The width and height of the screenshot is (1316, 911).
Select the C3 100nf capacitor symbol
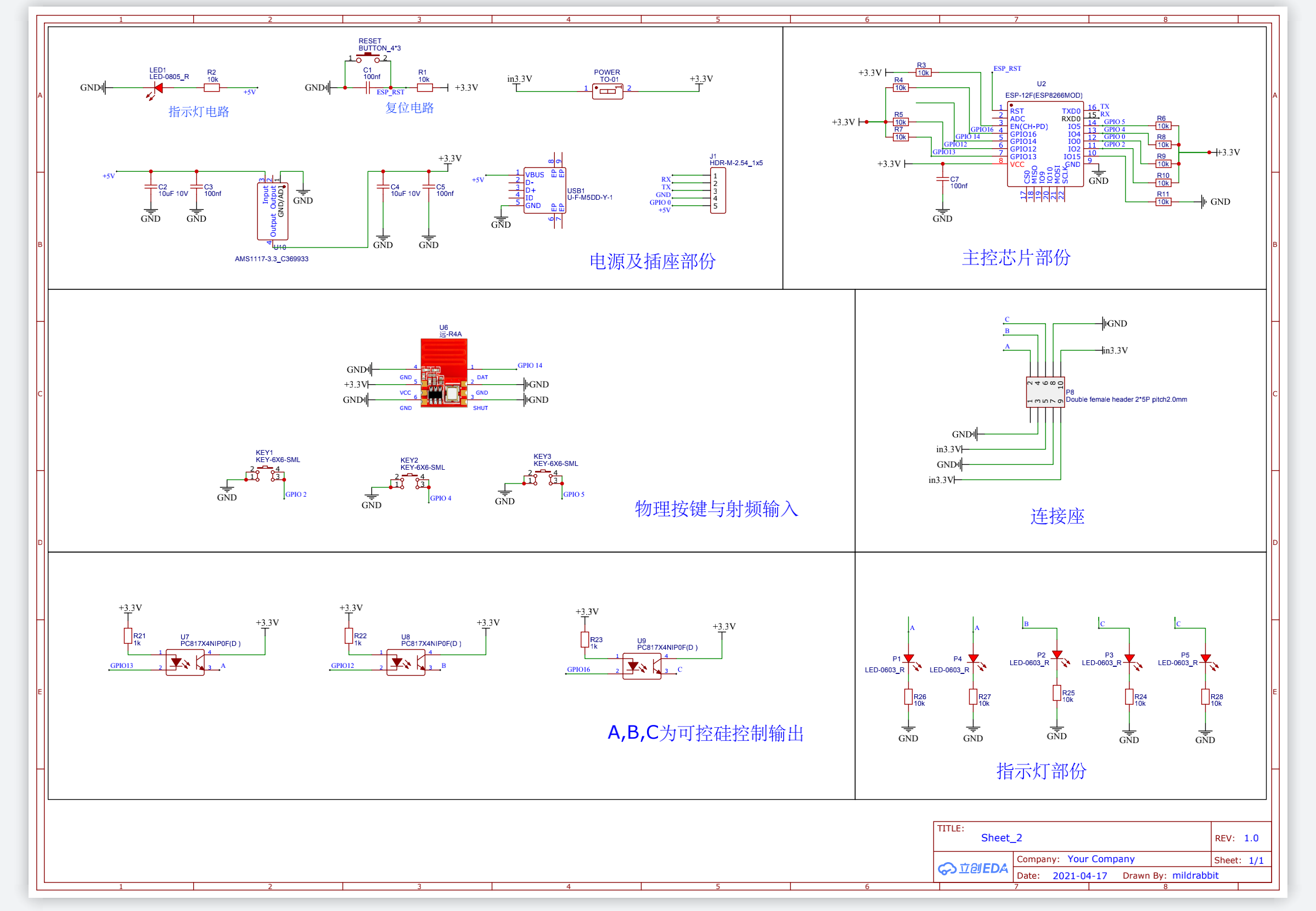pyautogui.click(x=196, y=187)
